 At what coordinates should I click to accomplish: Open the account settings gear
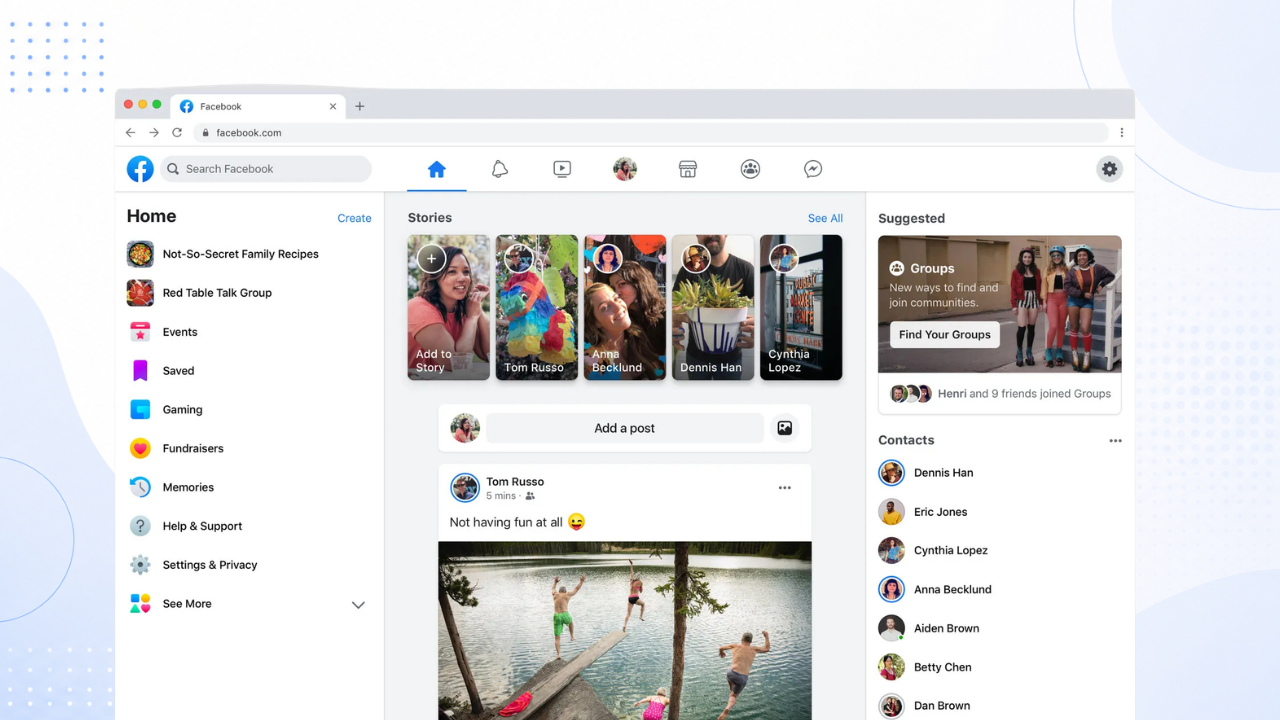[x=1109, y=169]
